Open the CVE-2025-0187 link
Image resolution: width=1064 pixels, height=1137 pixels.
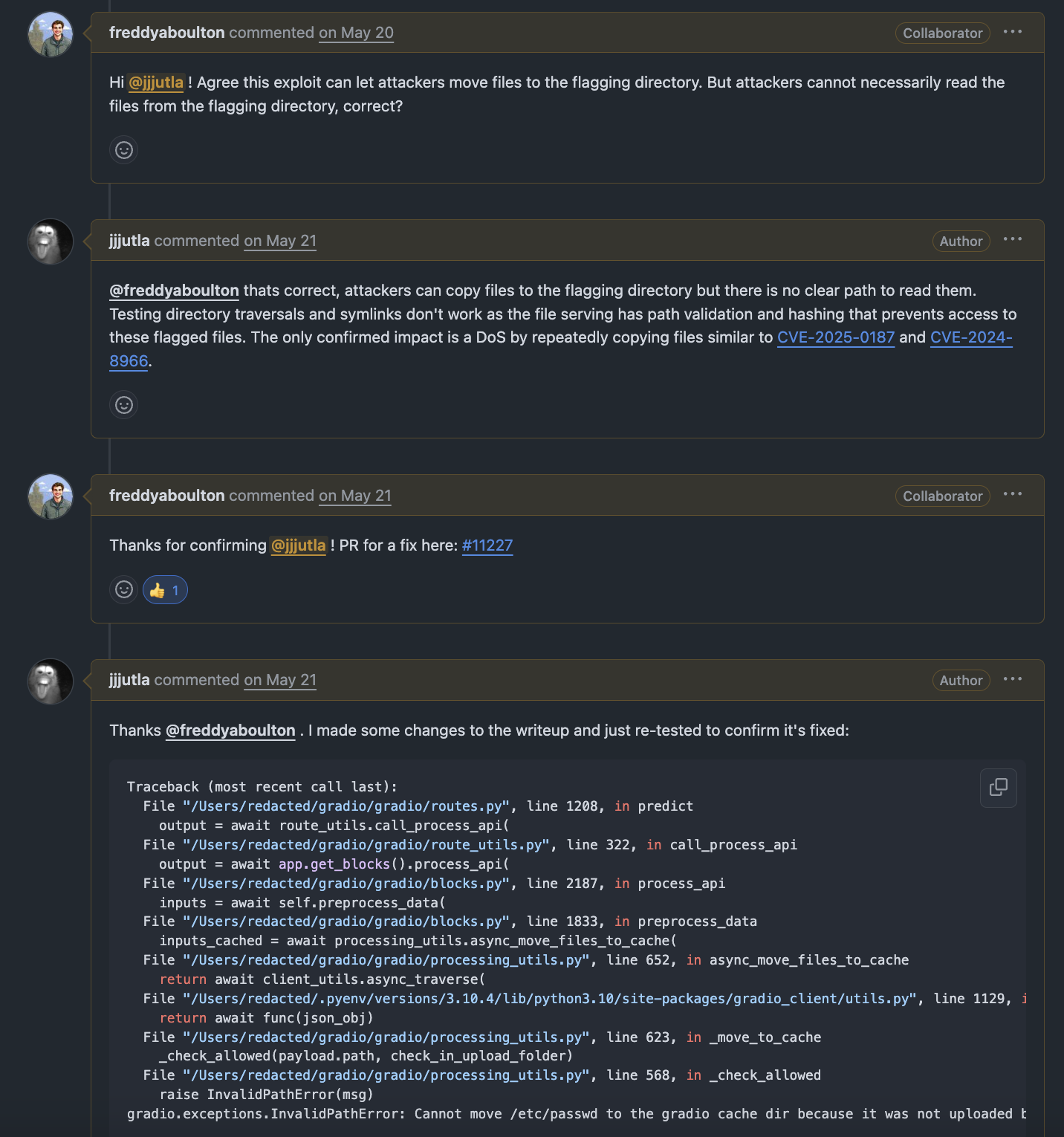tap(835, 337)
